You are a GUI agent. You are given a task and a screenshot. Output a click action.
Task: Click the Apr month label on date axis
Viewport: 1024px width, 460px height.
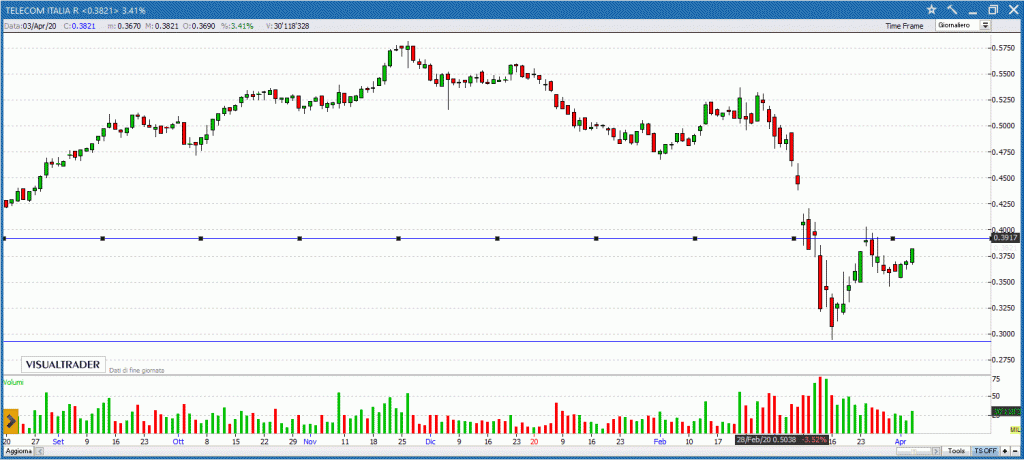(901, 441)
